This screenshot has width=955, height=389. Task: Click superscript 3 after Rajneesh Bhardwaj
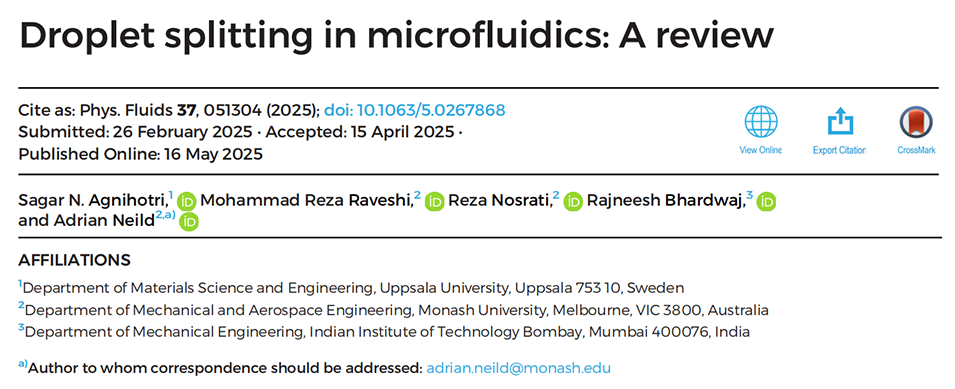click(x=750, y=195)
